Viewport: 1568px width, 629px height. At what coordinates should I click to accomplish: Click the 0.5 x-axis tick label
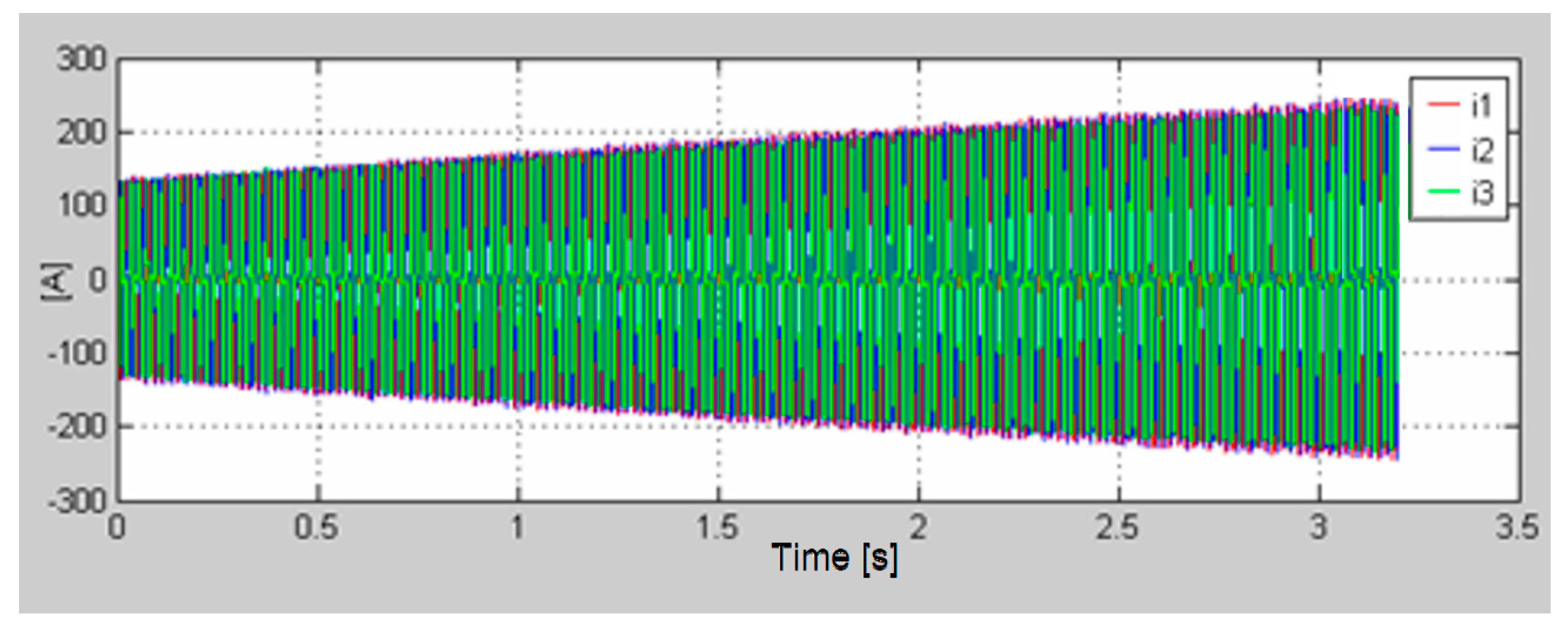tap(316, 527)
